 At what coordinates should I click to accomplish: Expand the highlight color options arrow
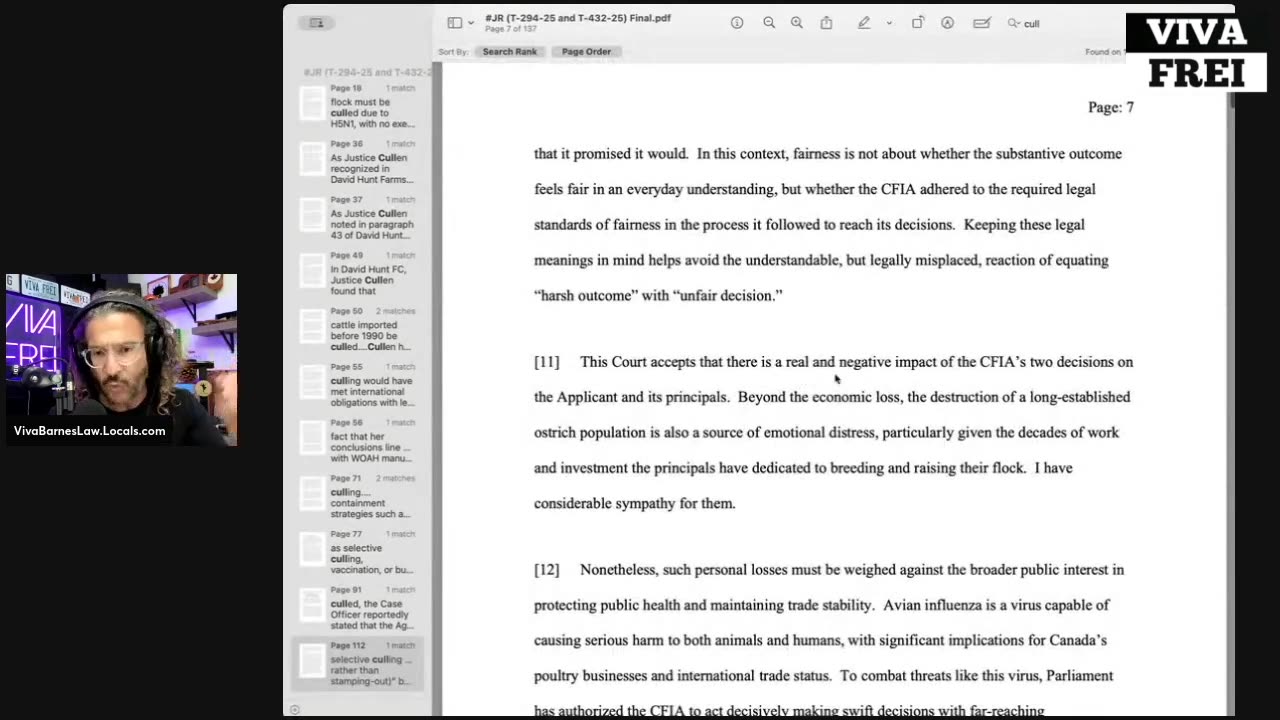click(x=889, y=23)
